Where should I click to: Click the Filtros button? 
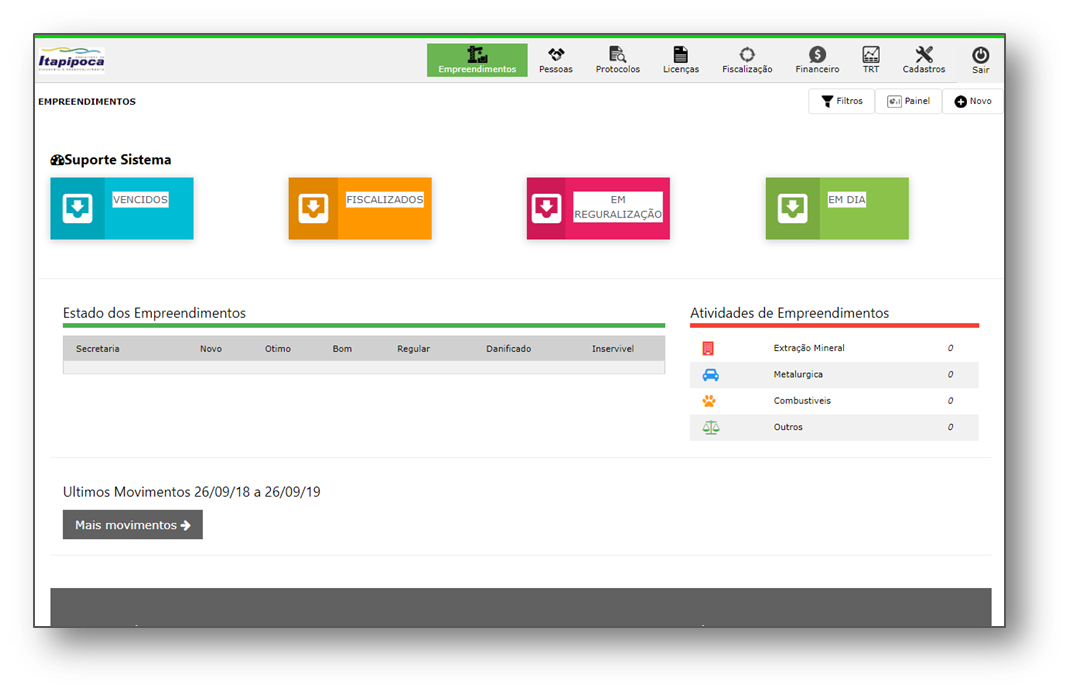[x=841, y=101]
